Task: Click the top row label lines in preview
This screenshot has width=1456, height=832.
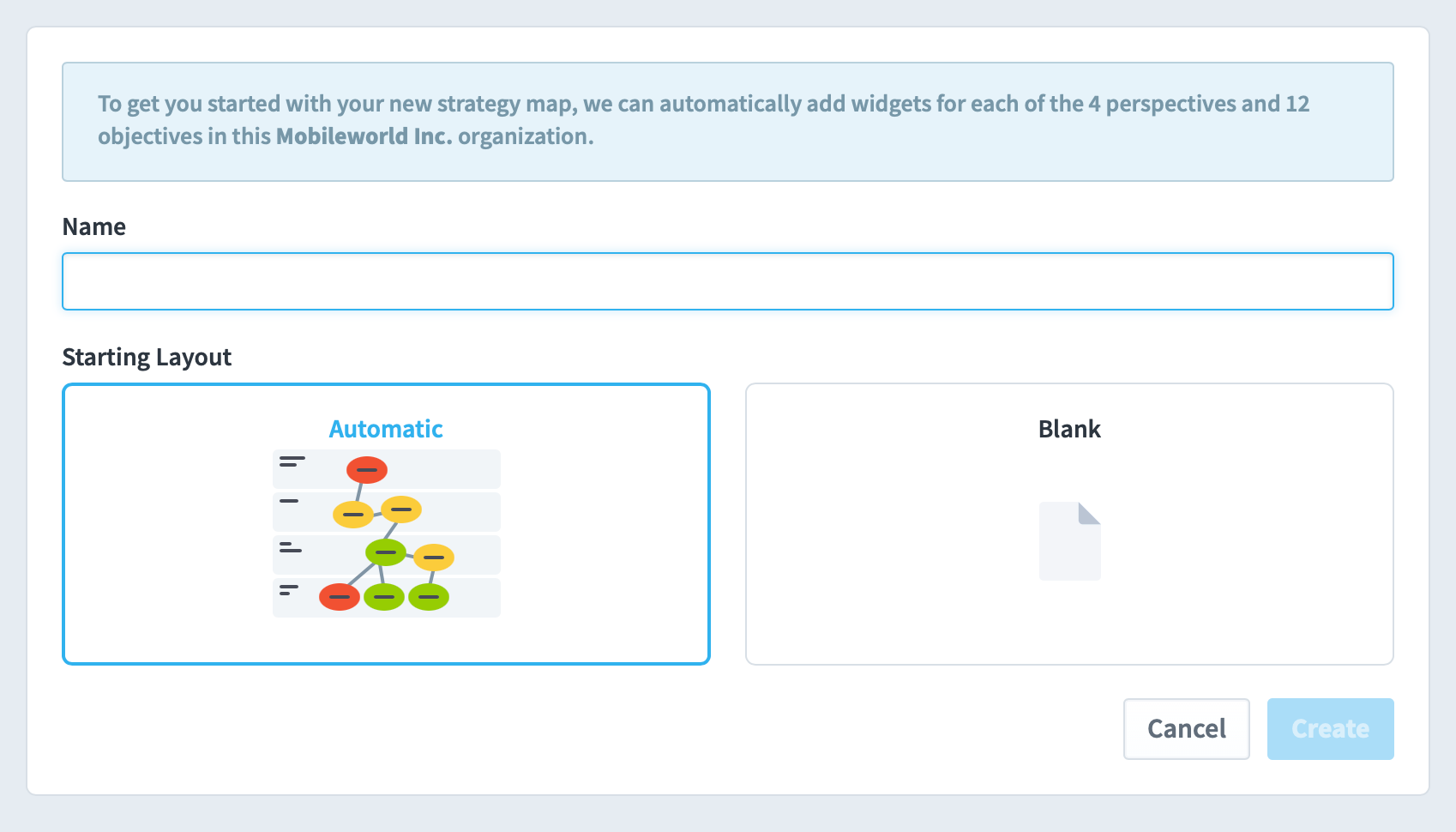Action: tap(292, 461)
